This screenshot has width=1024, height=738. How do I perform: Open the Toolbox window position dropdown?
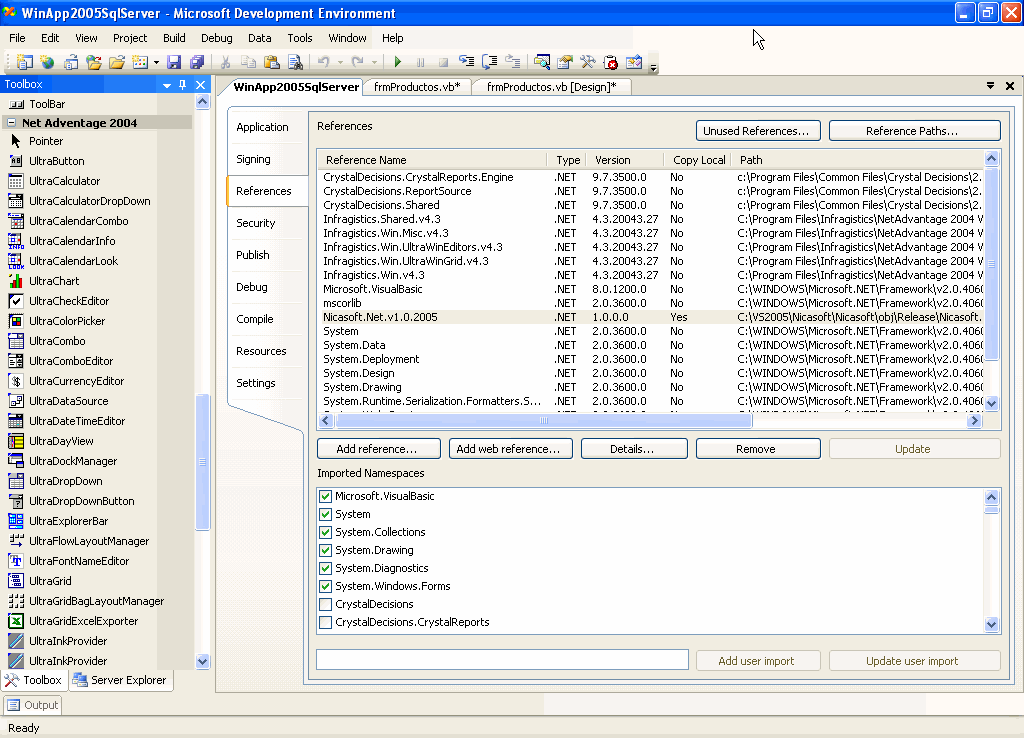(x=167, y=85)
